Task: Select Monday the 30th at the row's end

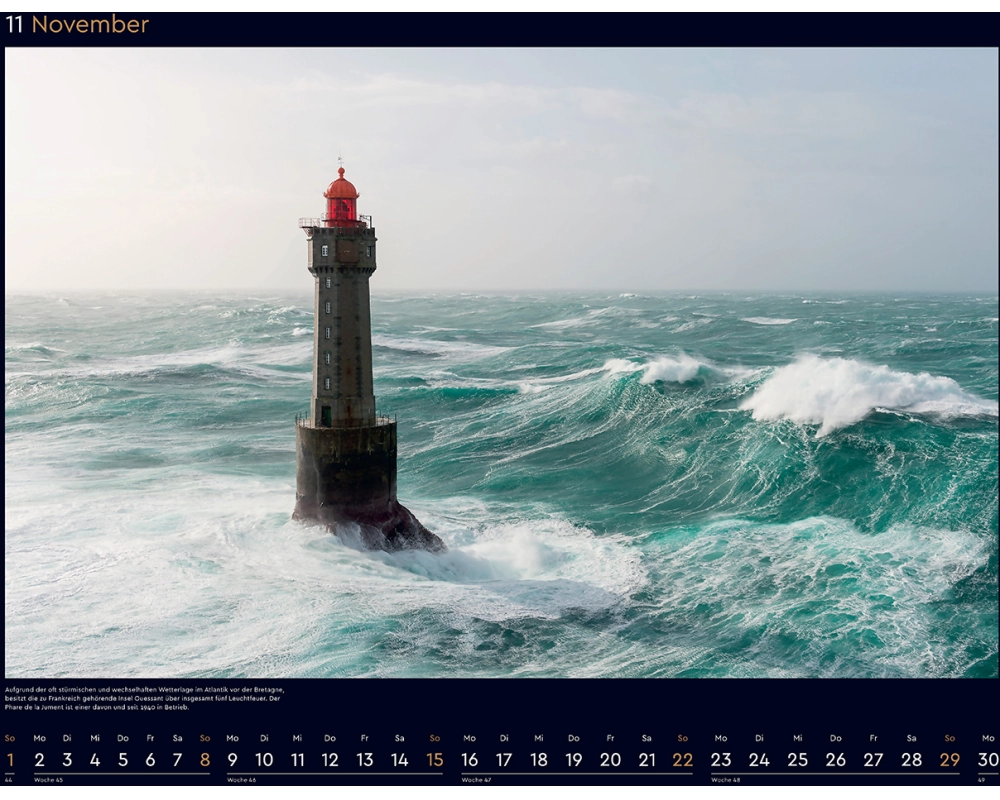Action: click(x=988, y=760)
